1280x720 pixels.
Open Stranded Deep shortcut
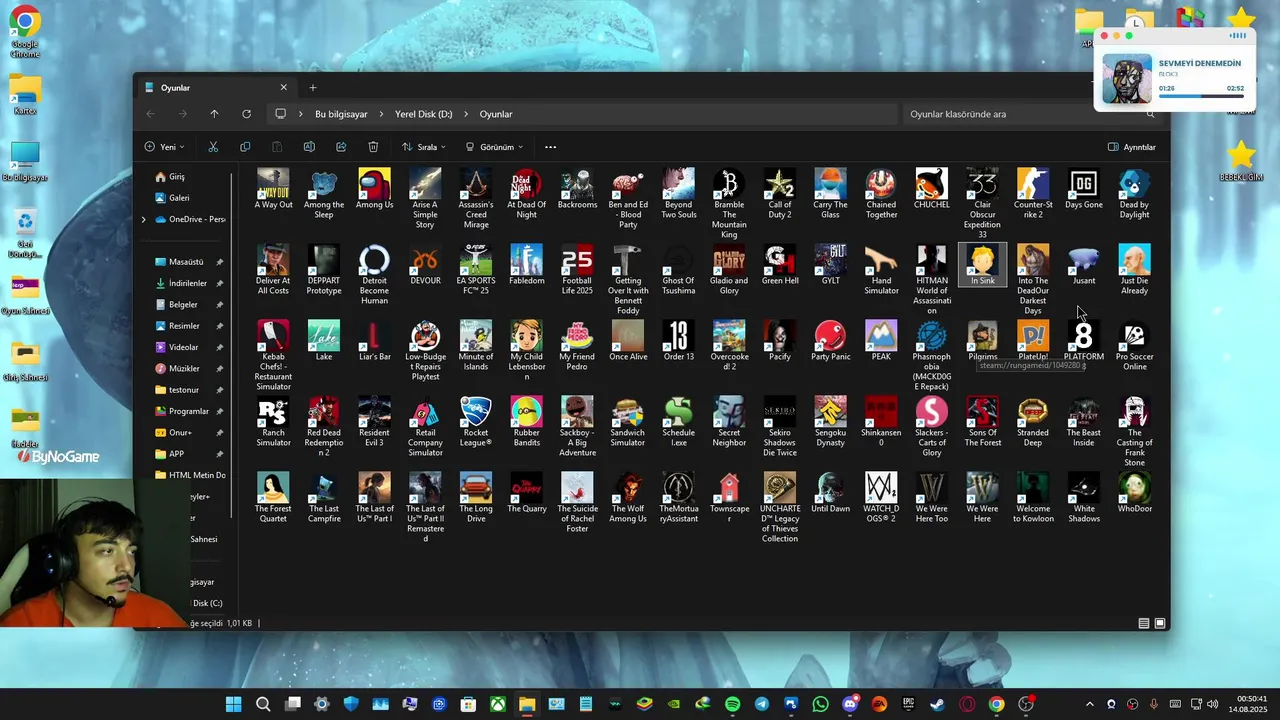(1033, 422)
